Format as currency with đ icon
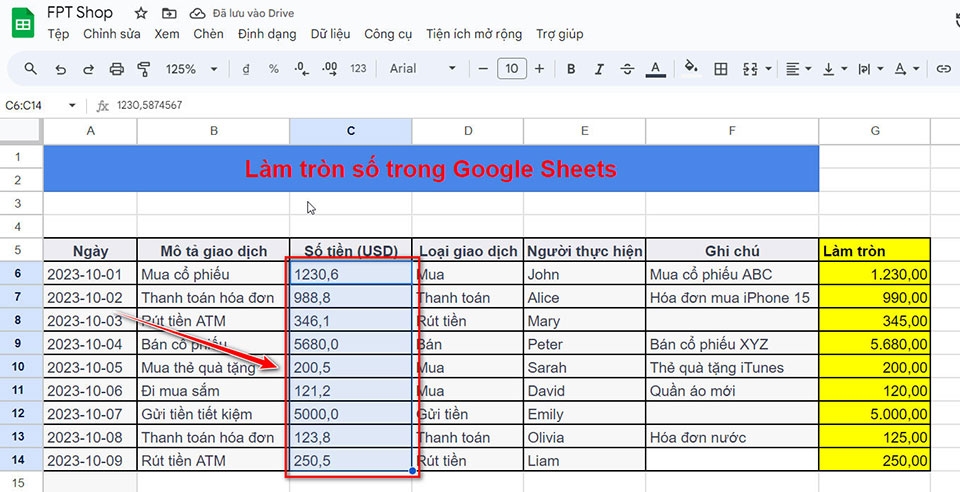This screenshot has width=960, height=492. point(246,69)
